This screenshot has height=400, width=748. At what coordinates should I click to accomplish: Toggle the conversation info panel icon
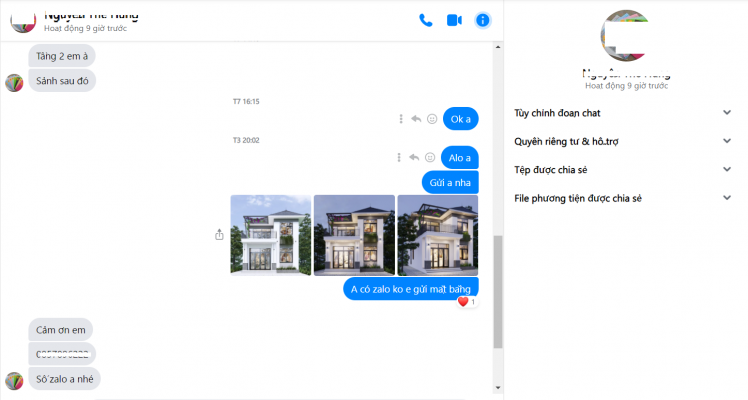(x=483, y=20)
